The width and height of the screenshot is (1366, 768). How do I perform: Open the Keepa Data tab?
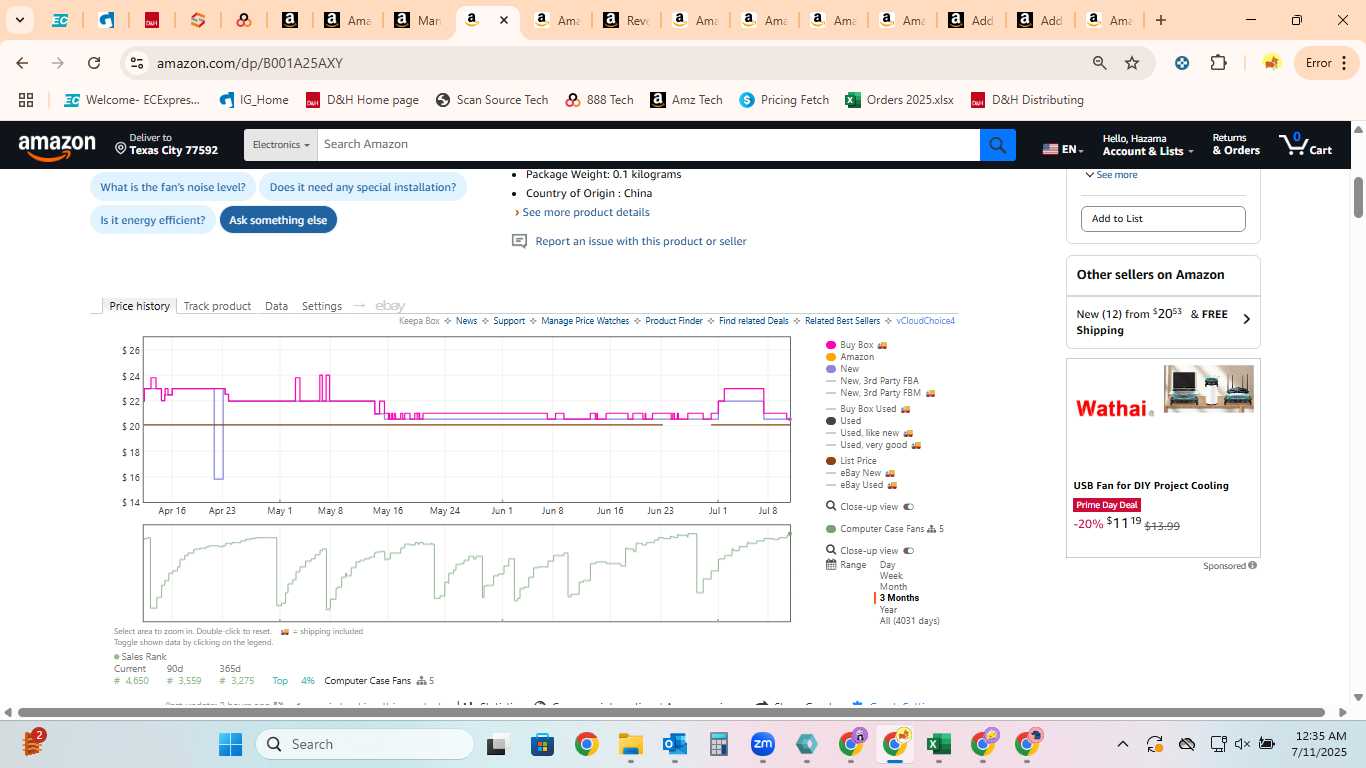pyautogui.click(x=276, y=306)
